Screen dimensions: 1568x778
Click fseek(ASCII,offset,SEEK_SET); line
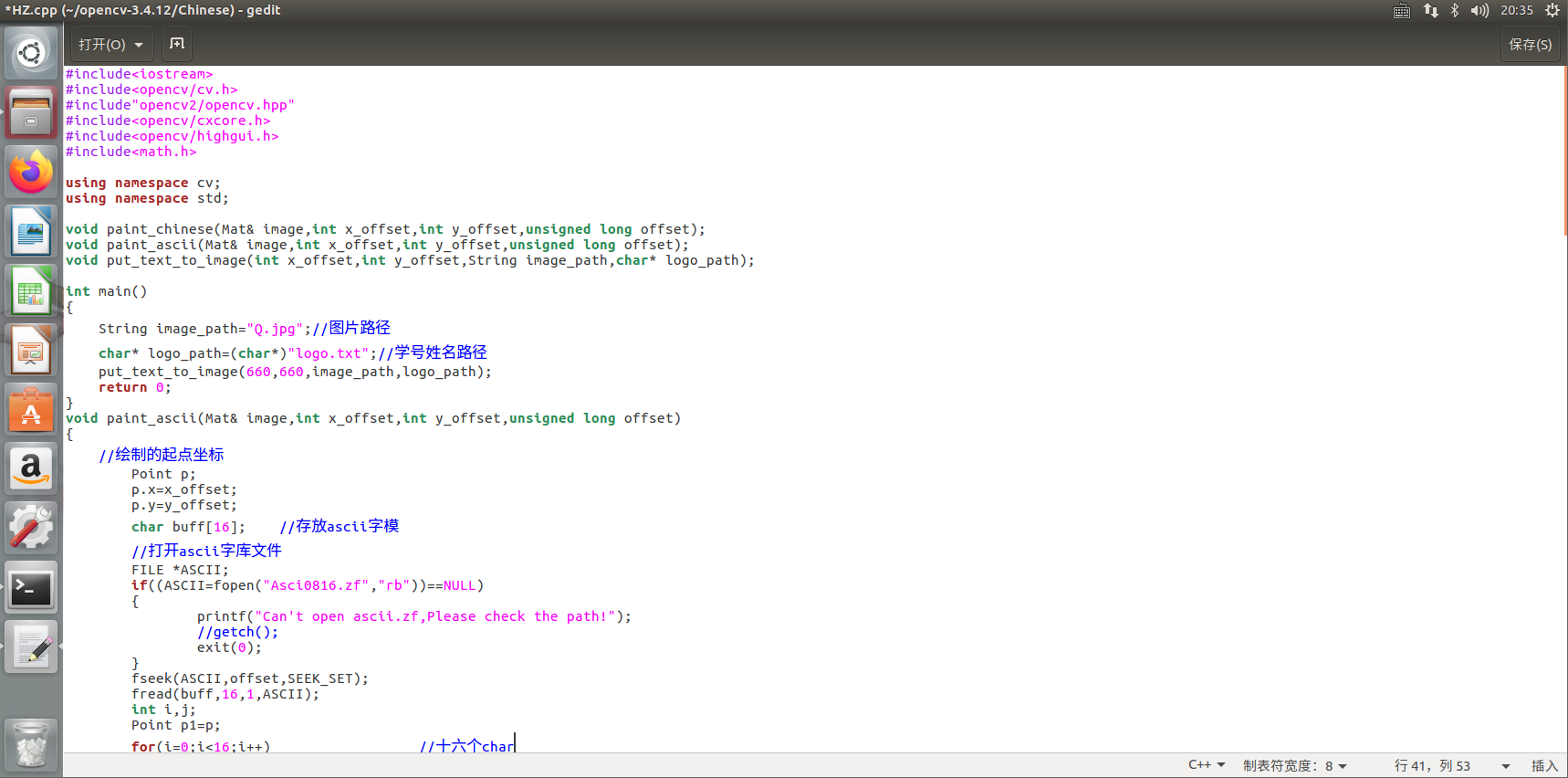click(x=250, y=678)
